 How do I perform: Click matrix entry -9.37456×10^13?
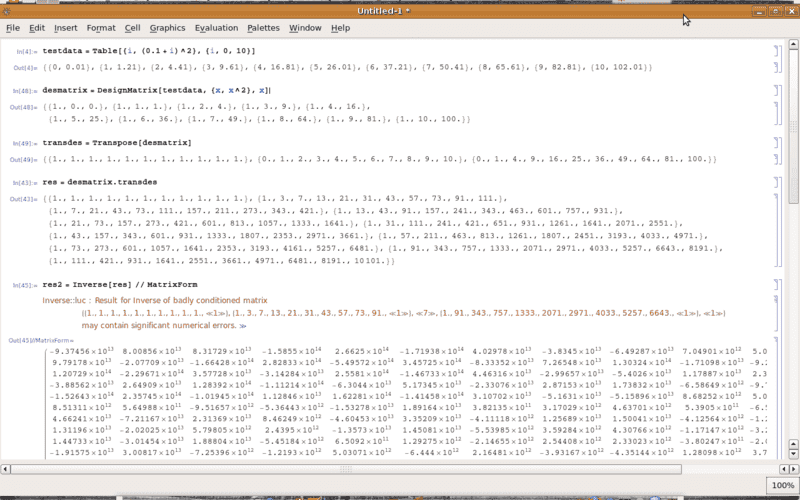point(82,351)
